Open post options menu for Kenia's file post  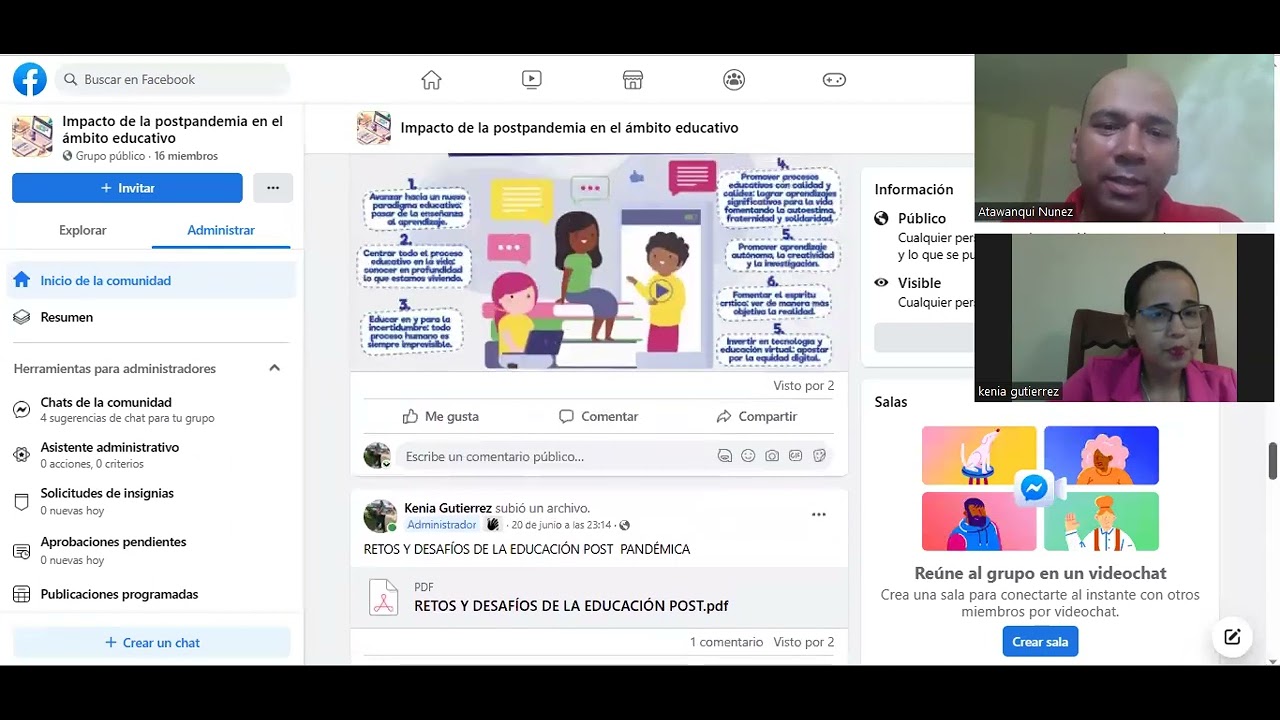point(819,515)
